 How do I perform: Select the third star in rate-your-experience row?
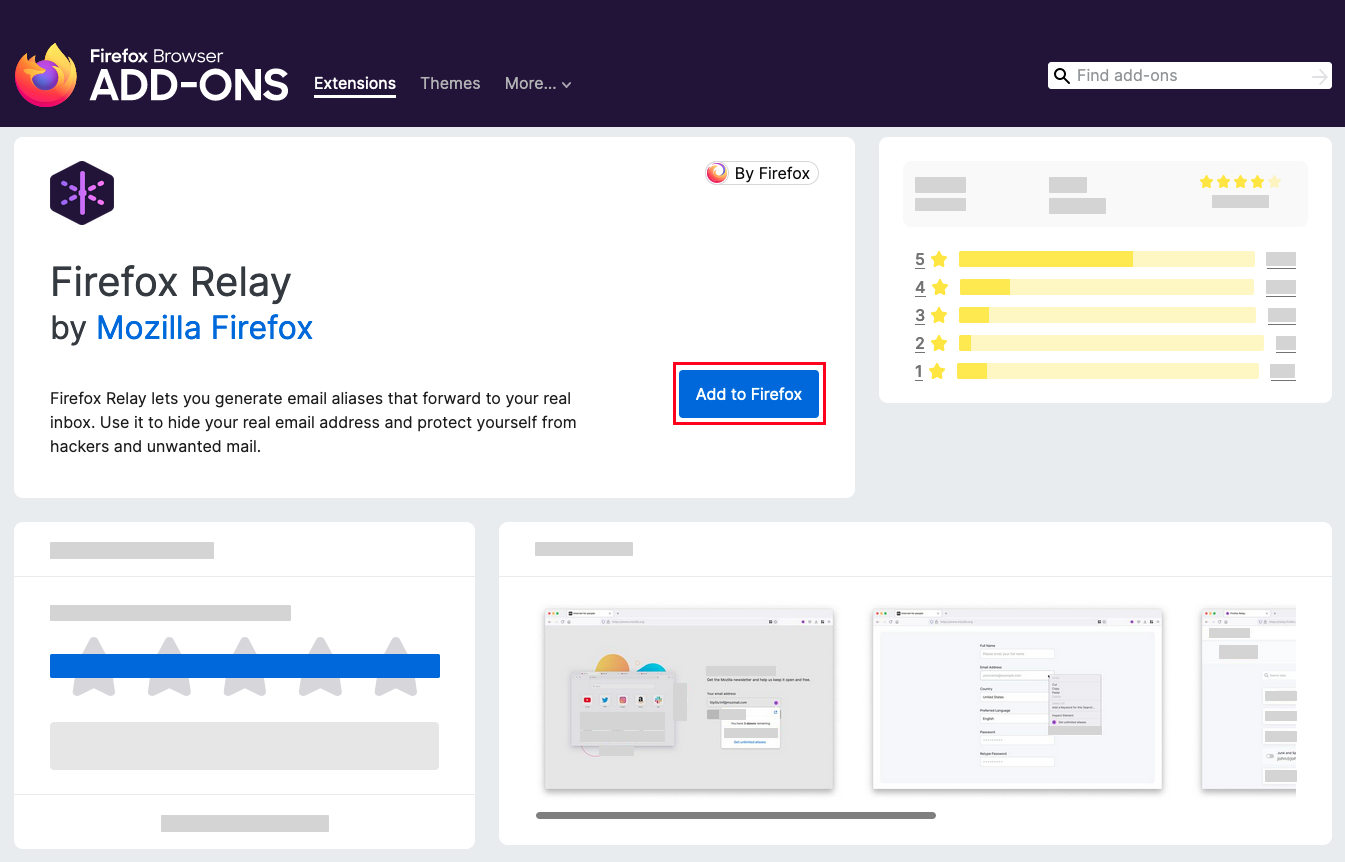(x=245, y=666)
